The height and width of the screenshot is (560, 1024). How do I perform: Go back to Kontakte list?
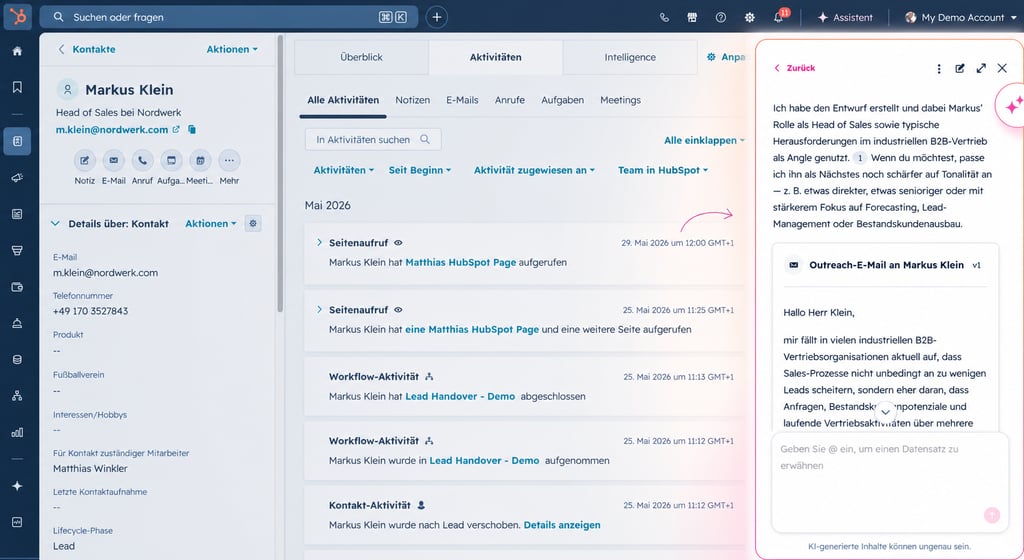(87, 50)
